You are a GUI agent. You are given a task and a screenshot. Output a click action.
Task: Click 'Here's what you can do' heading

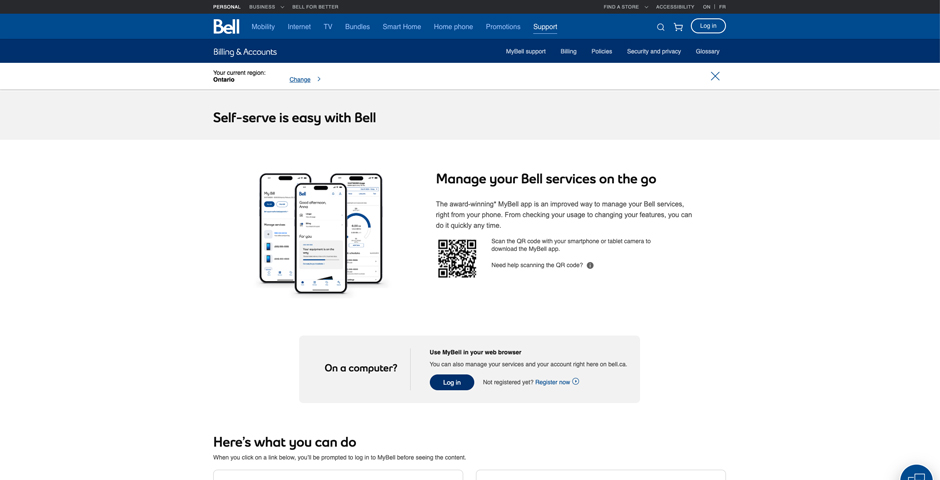pyautogui.click(x=285, y=442)
